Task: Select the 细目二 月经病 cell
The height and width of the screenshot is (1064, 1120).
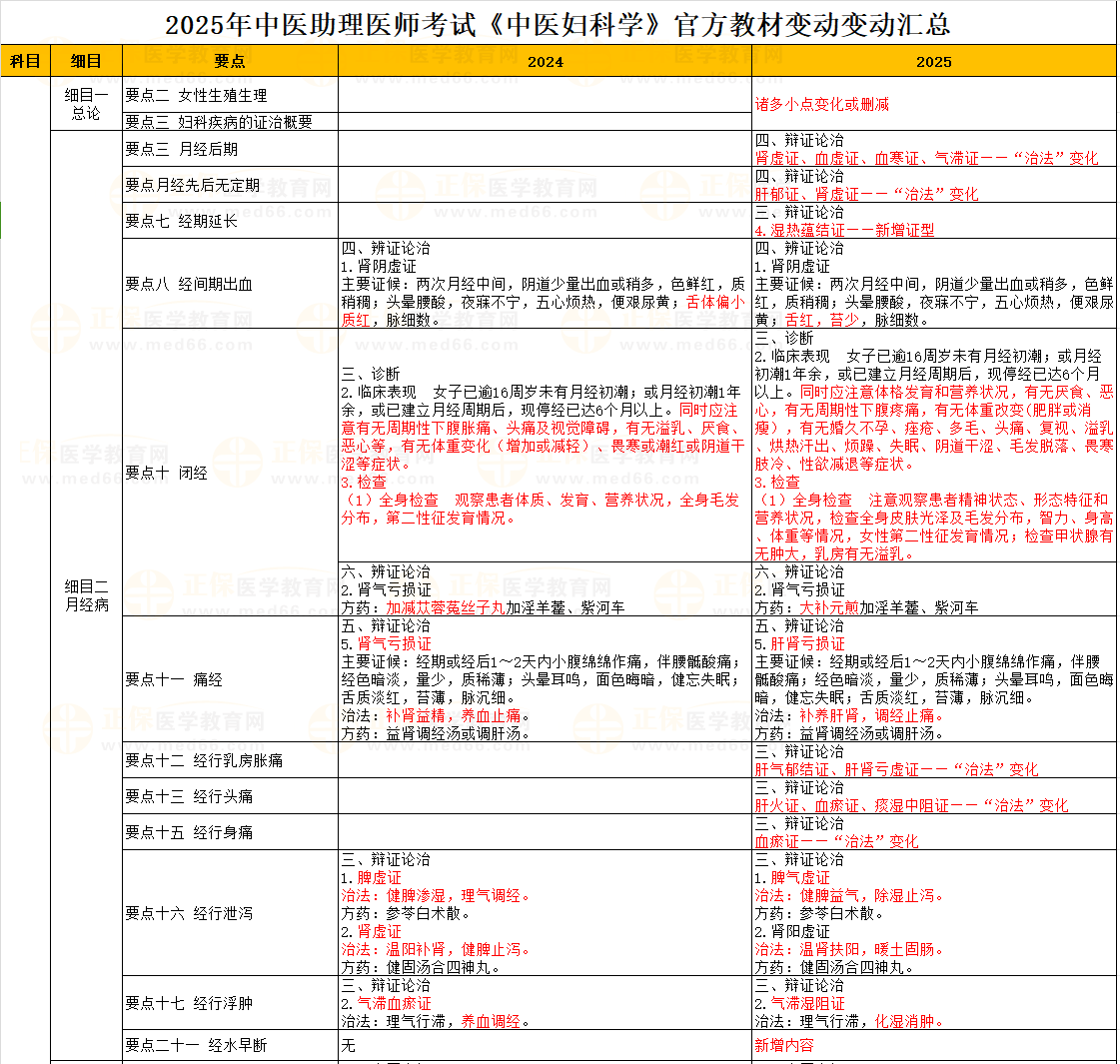Action: click(x=86, y=595)
